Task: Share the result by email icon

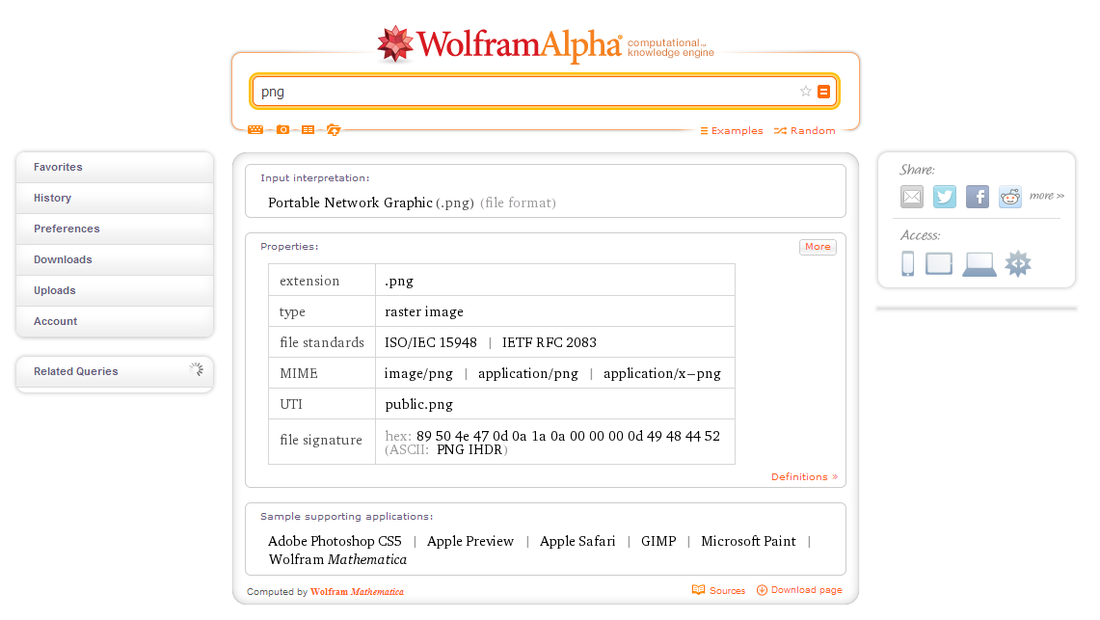Action: click(x=912, y=197)
